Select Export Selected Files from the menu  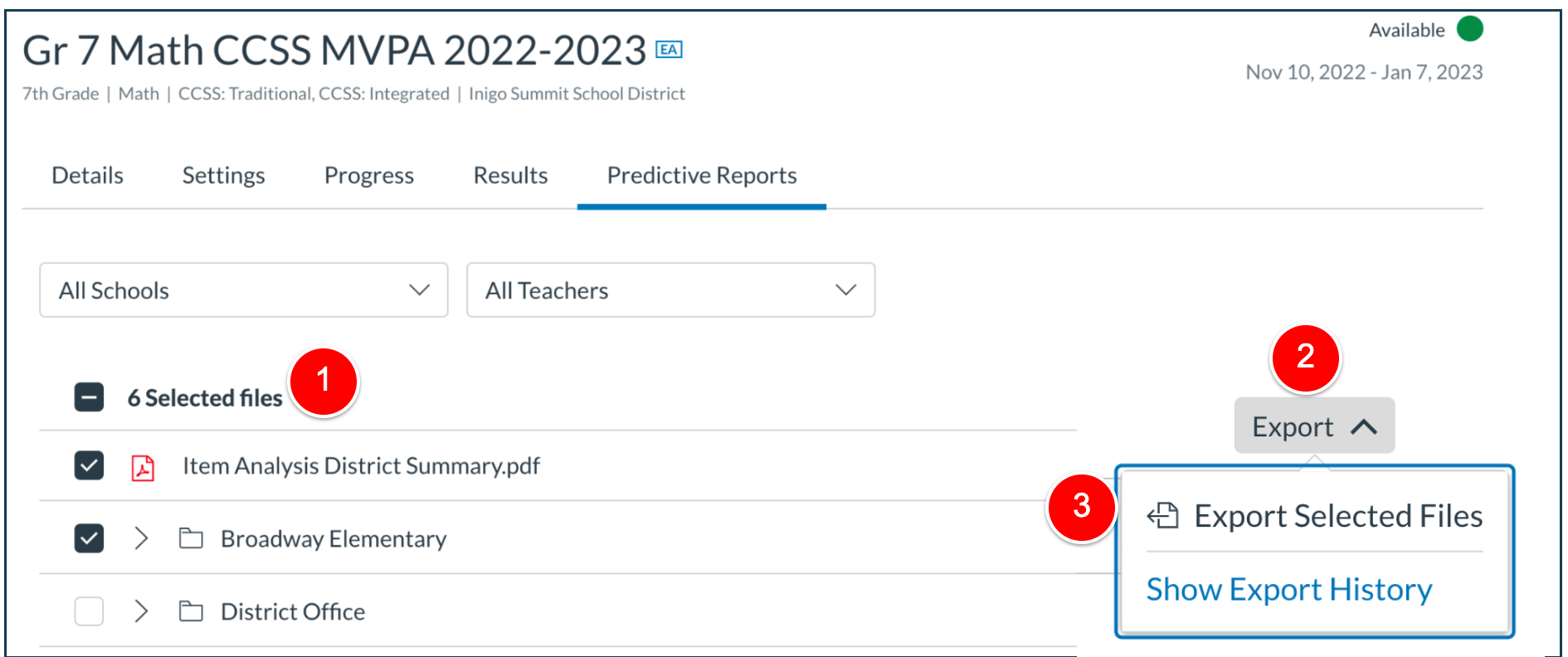point(1338,515)
